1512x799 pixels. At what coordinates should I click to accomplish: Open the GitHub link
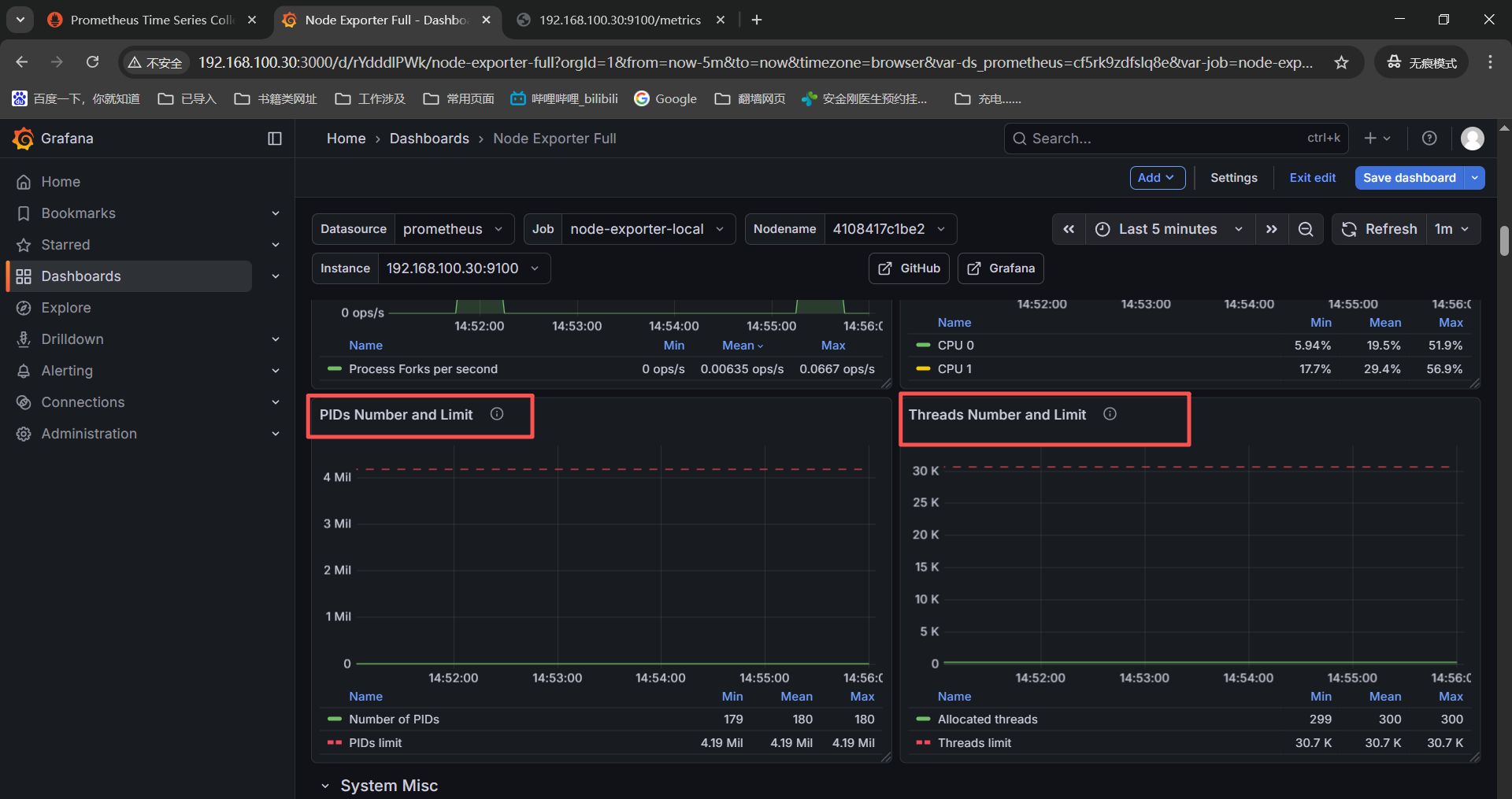coord(910,268)
